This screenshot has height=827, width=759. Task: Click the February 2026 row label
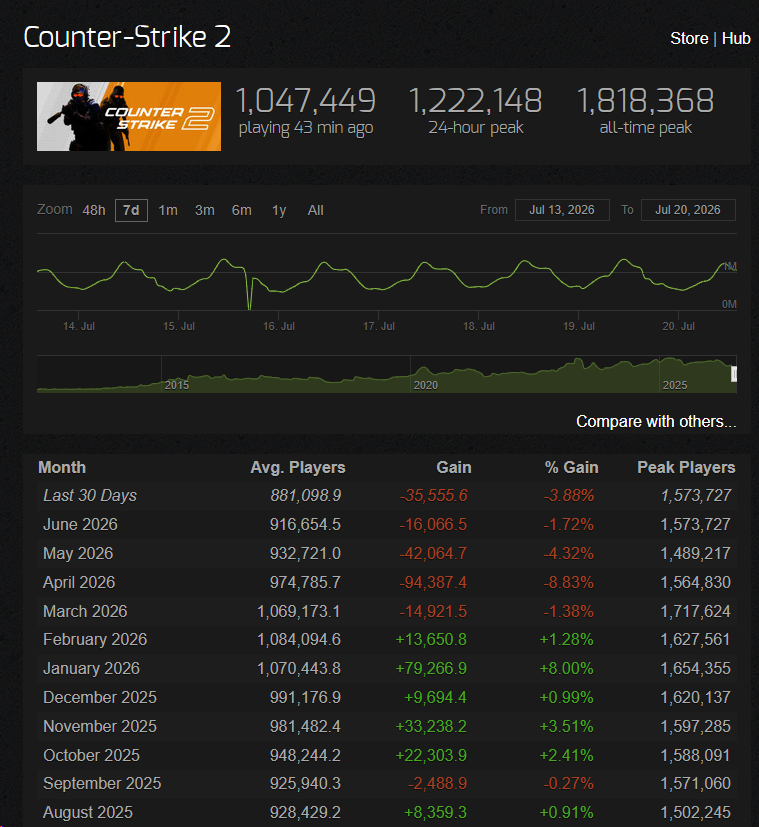[95, 639]
